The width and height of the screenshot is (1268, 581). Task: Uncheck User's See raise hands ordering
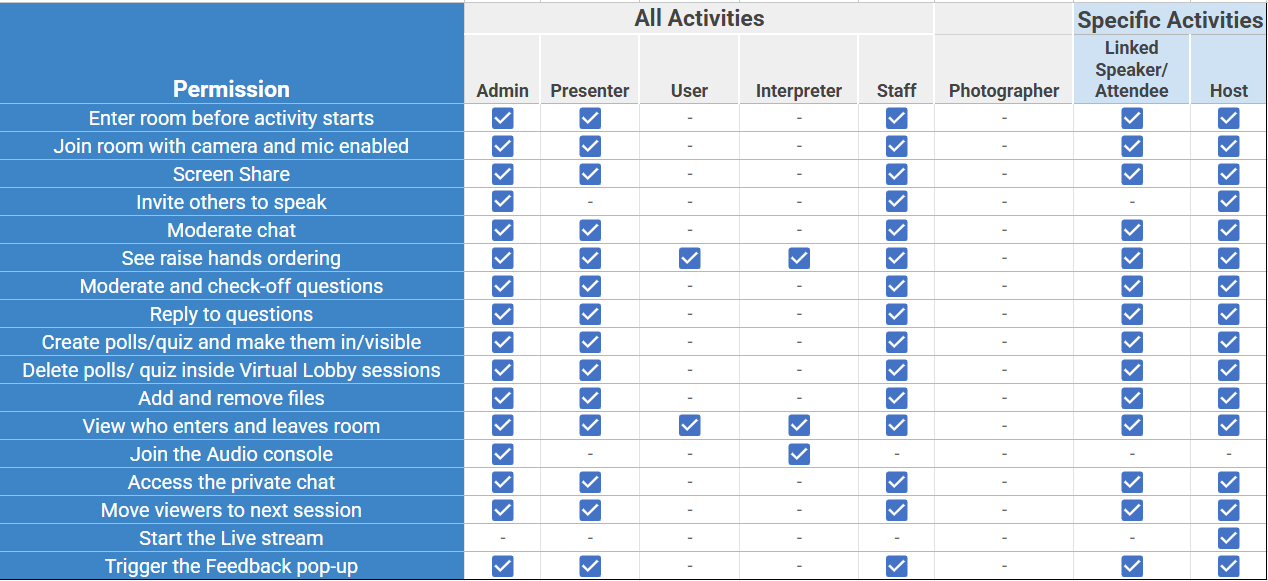click(x=689, y=258)
